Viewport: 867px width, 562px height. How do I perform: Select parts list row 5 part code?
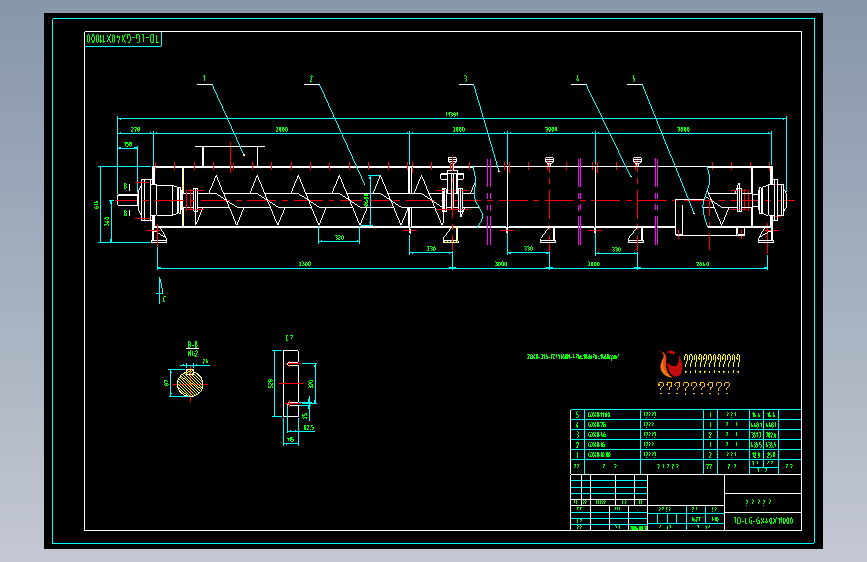(x=599, y=414)
